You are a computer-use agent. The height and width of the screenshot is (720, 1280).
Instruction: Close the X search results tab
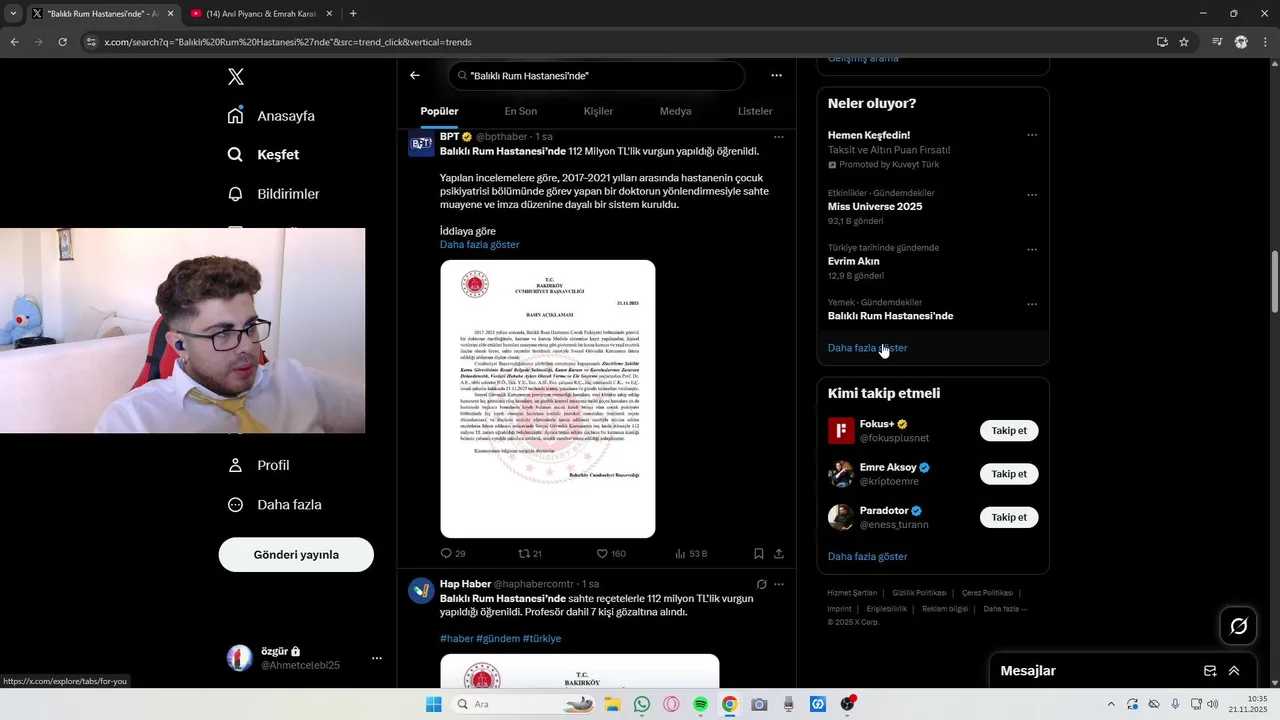[x=170, y=14]
